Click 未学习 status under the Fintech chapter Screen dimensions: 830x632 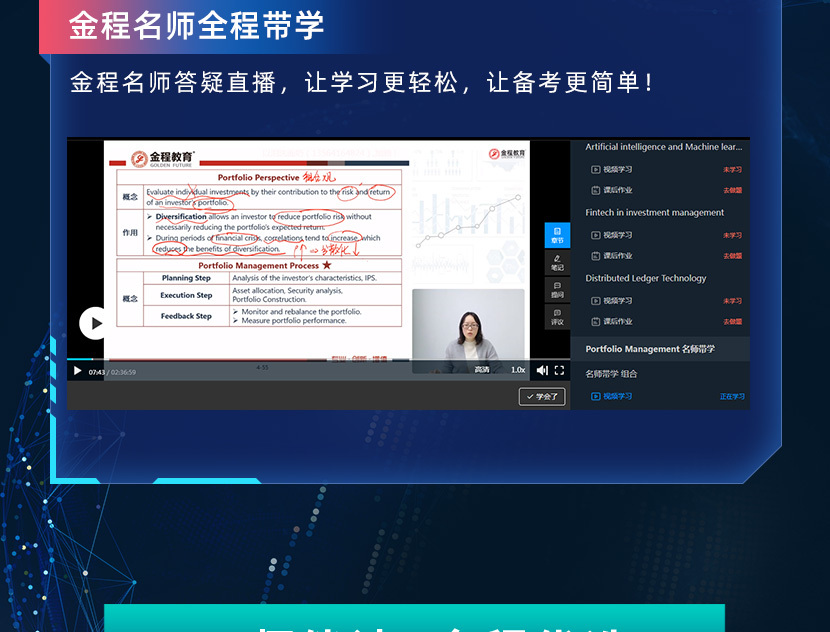[733, 235]
